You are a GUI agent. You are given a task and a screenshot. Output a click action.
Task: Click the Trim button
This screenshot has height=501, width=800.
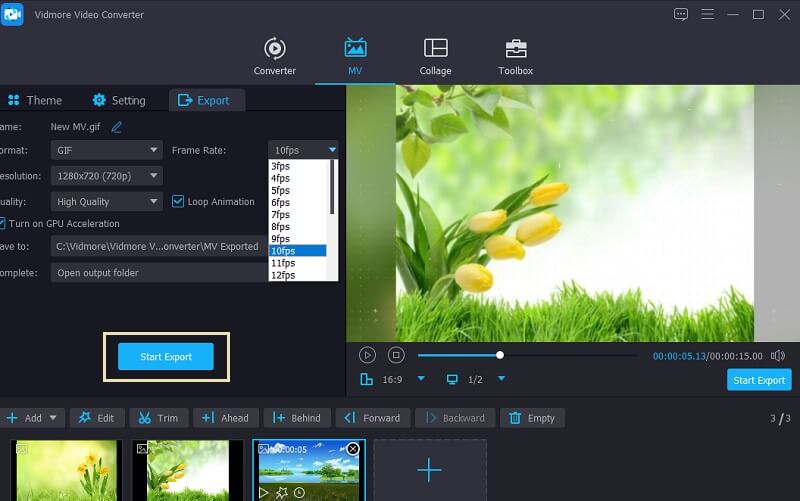tap(156, 418)
